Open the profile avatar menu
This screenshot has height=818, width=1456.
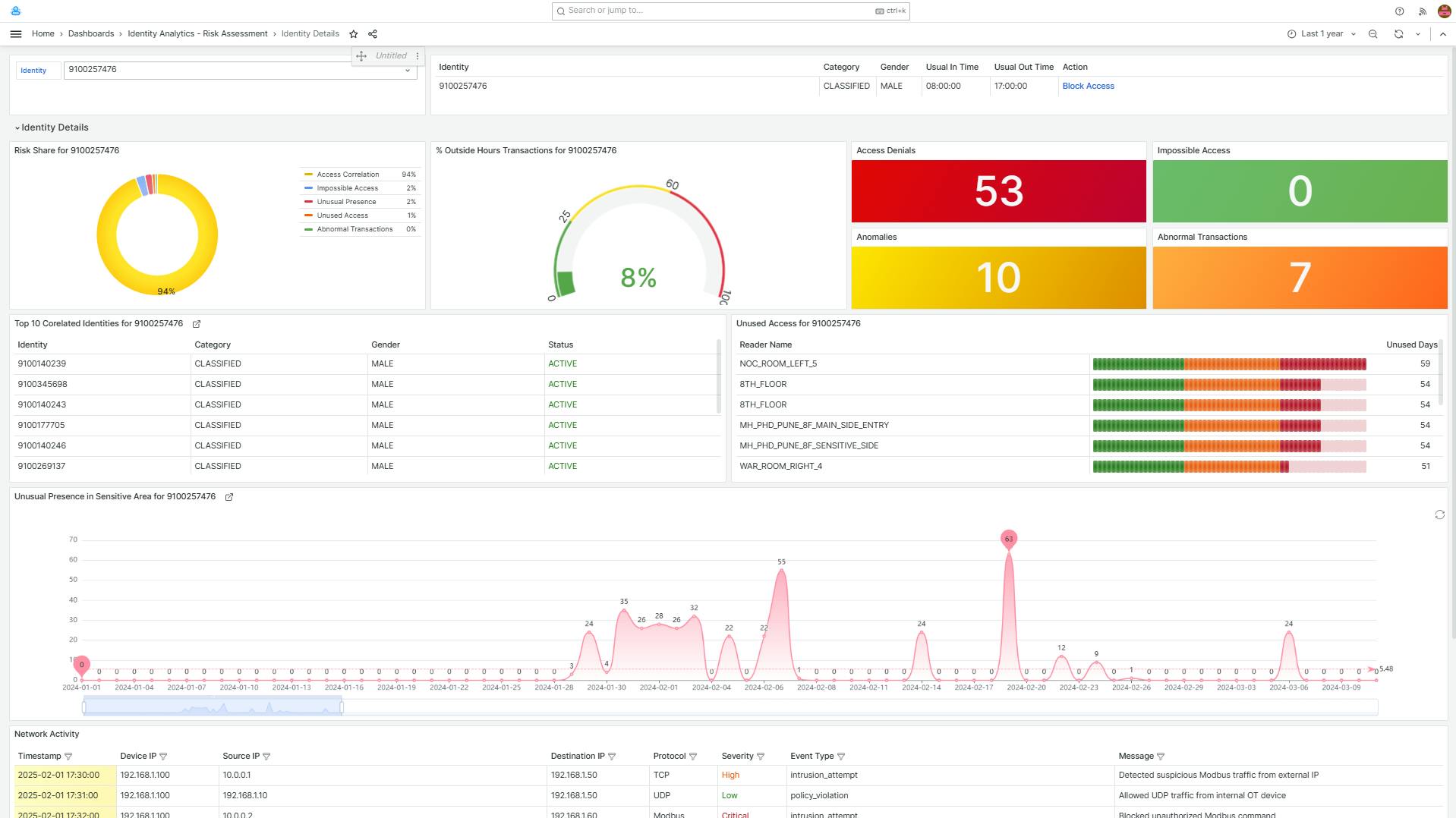click(1443, 10)
